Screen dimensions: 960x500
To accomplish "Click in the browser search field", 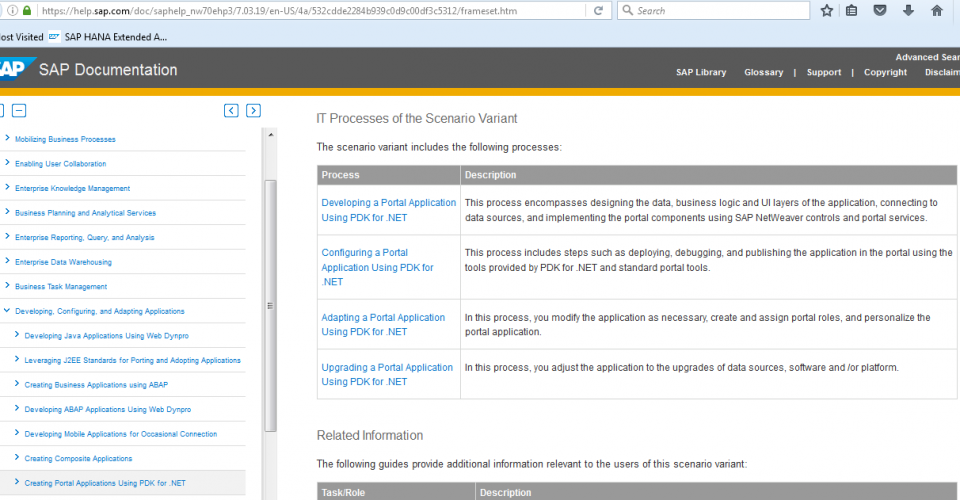I will [x=713, y=10].
